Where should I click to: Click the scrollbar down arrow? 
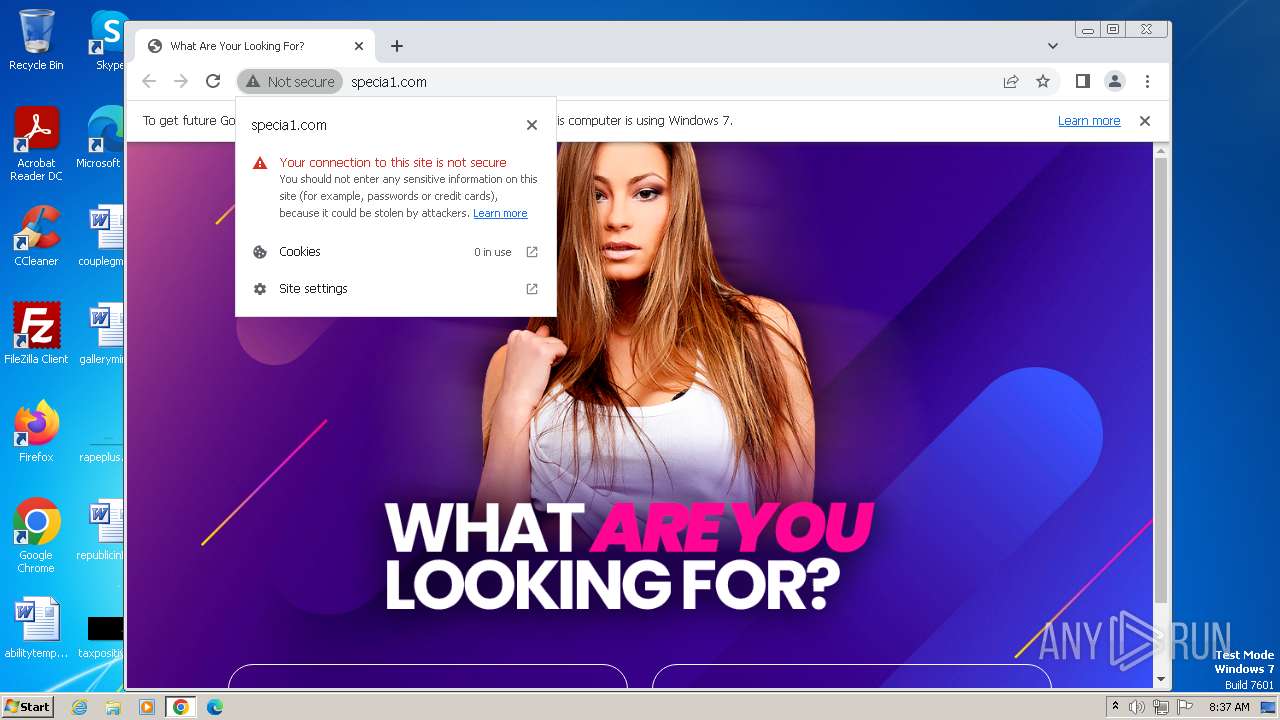1160,680
